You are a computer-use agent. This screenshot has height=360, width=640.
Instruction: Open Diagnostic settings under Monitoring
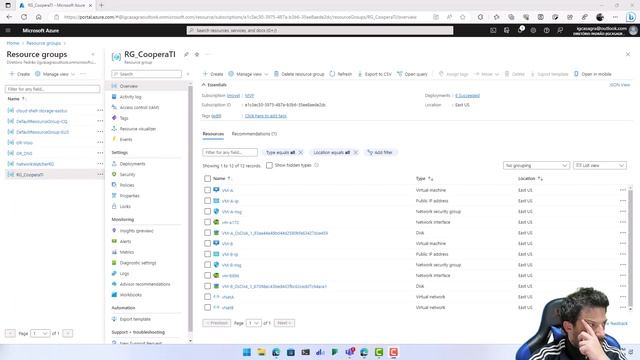tap(138, 262)
